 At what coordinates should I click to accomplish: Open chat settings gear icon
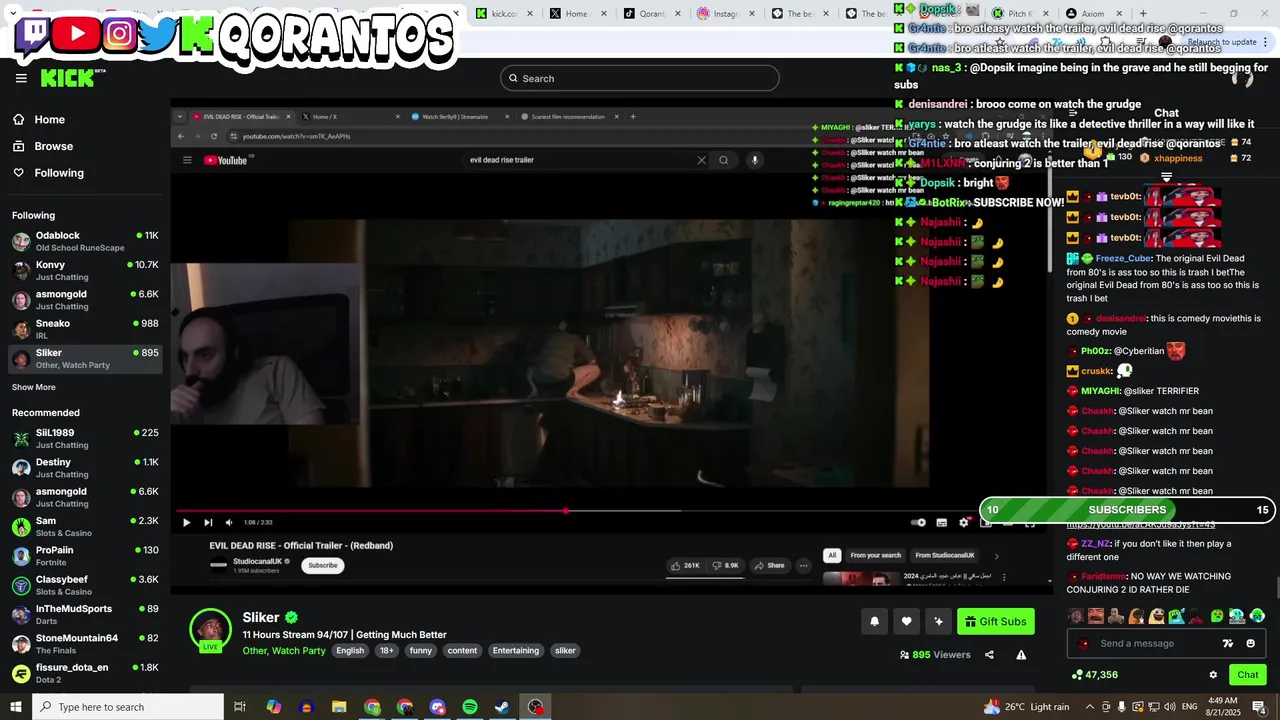[1213, 675]
